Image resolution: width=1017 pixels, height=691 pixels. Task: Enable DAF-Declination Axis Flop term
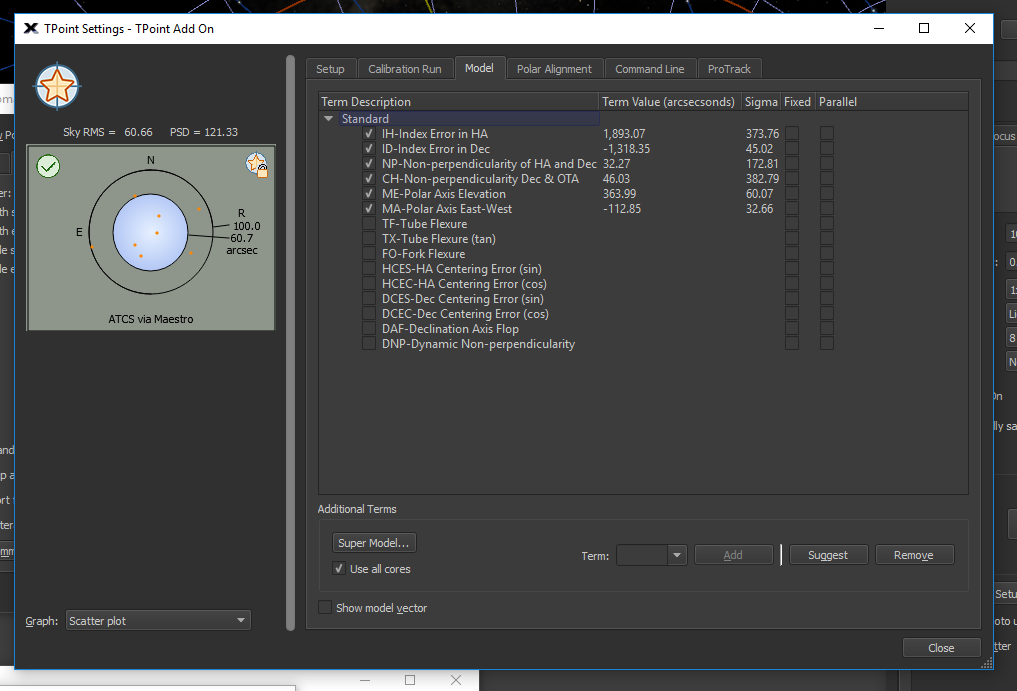click(369, 328)
